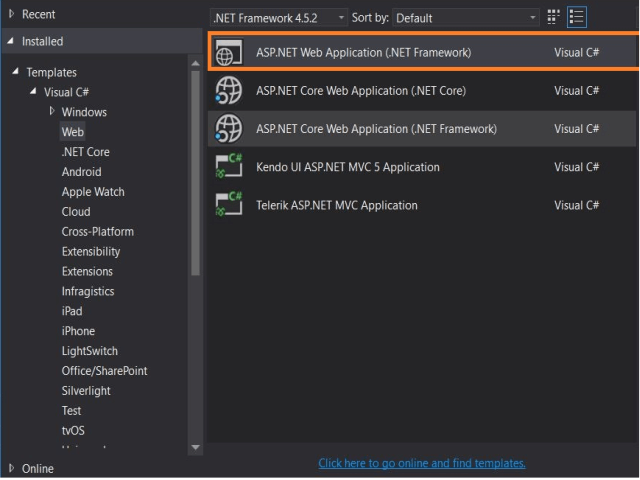Switch to medium icons list view
The height and width of the screenshot is (480, 640).
tap(577, 18)
